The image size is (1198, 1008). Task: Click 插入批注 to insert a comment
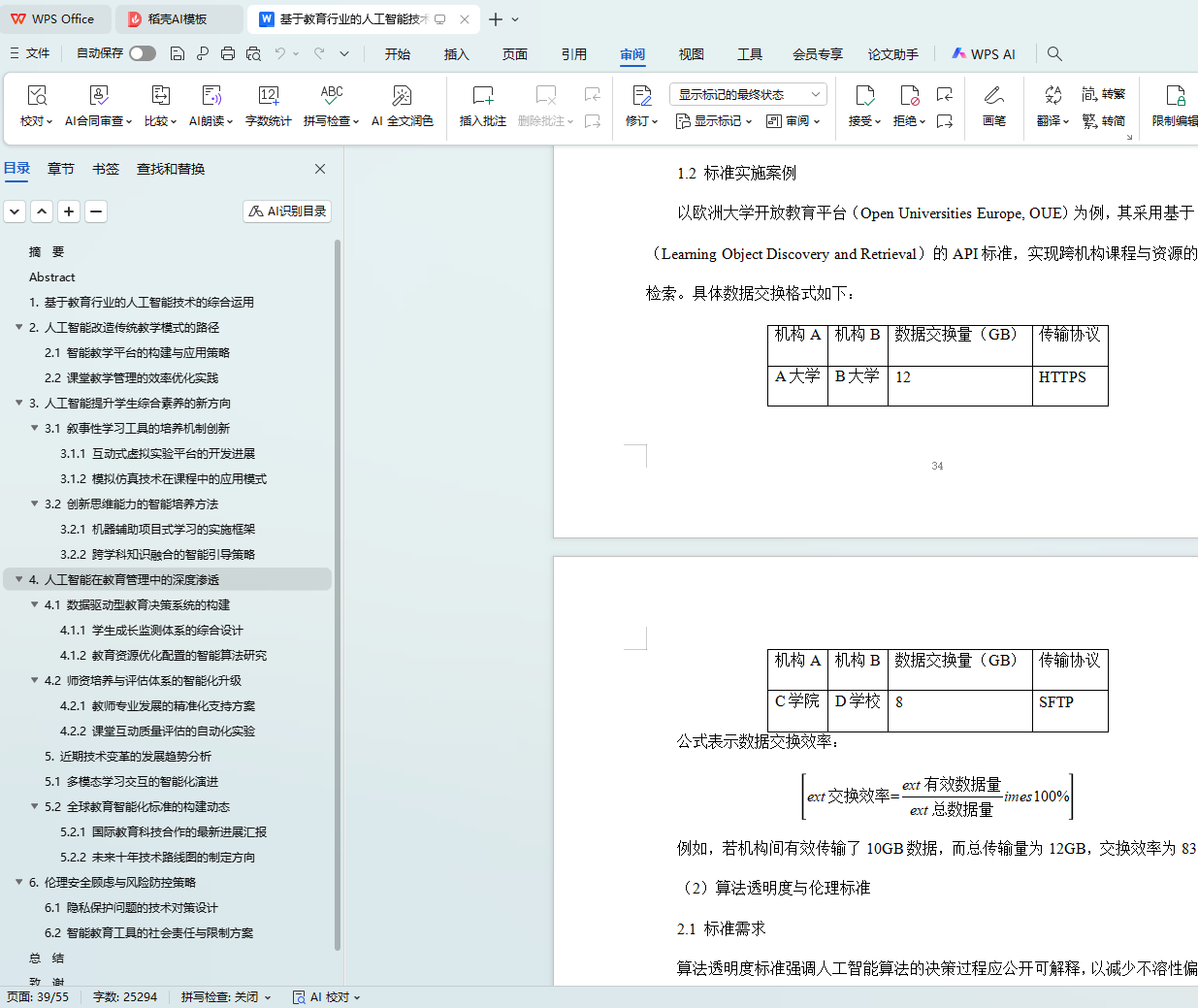click(482, 96)
